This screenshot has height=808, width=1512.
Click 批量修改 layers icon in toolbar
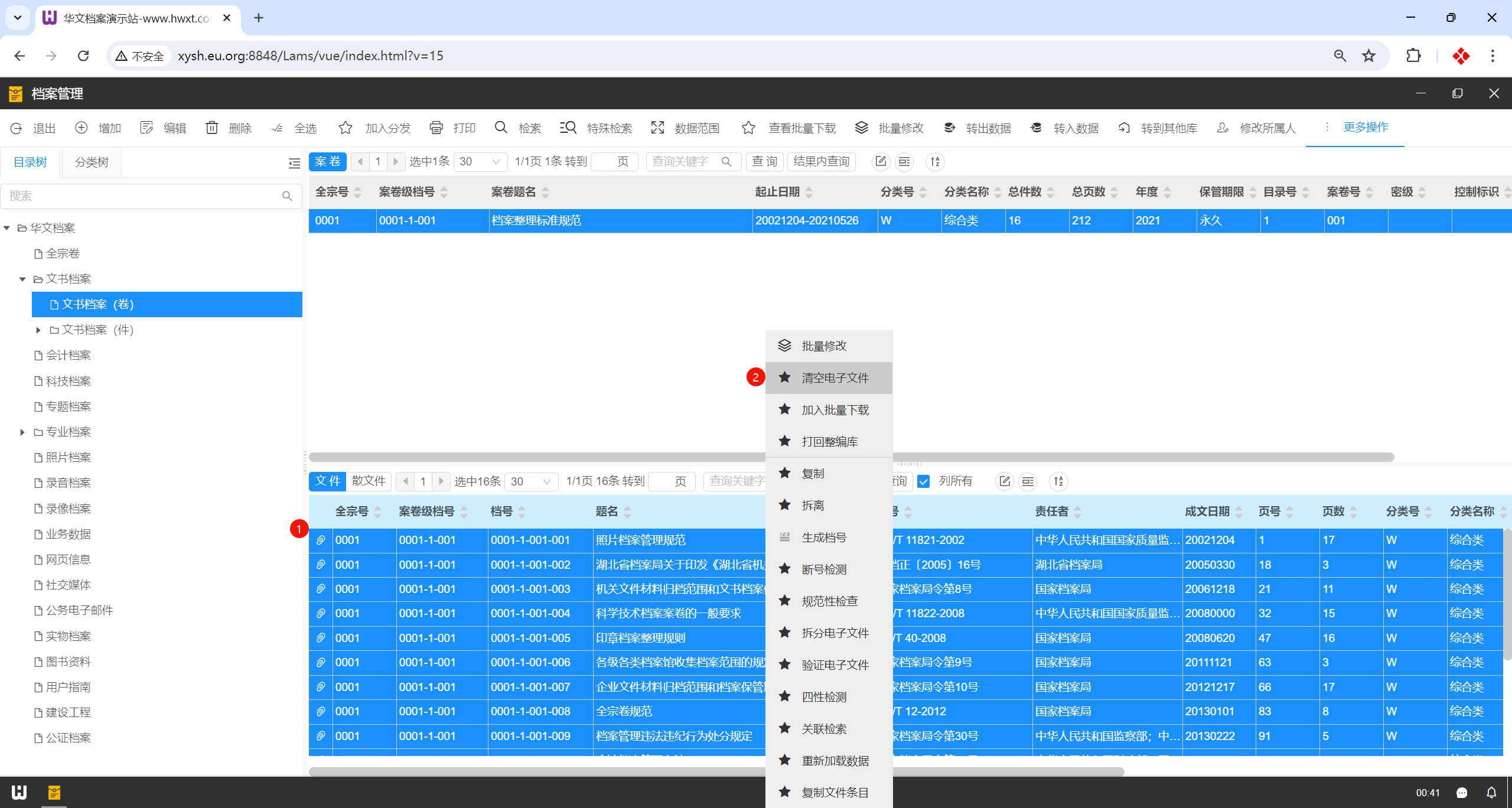862,128
